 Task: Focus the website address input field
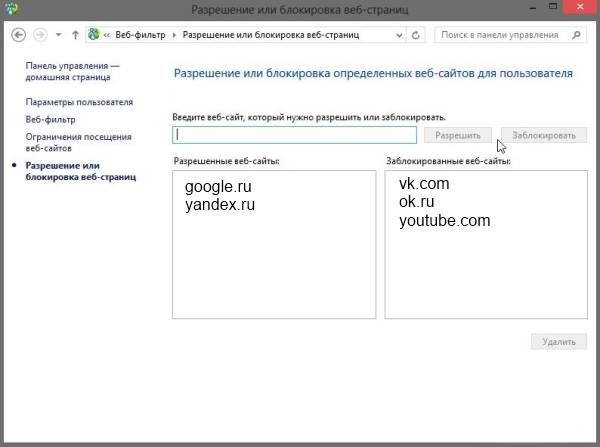(294, 135)
